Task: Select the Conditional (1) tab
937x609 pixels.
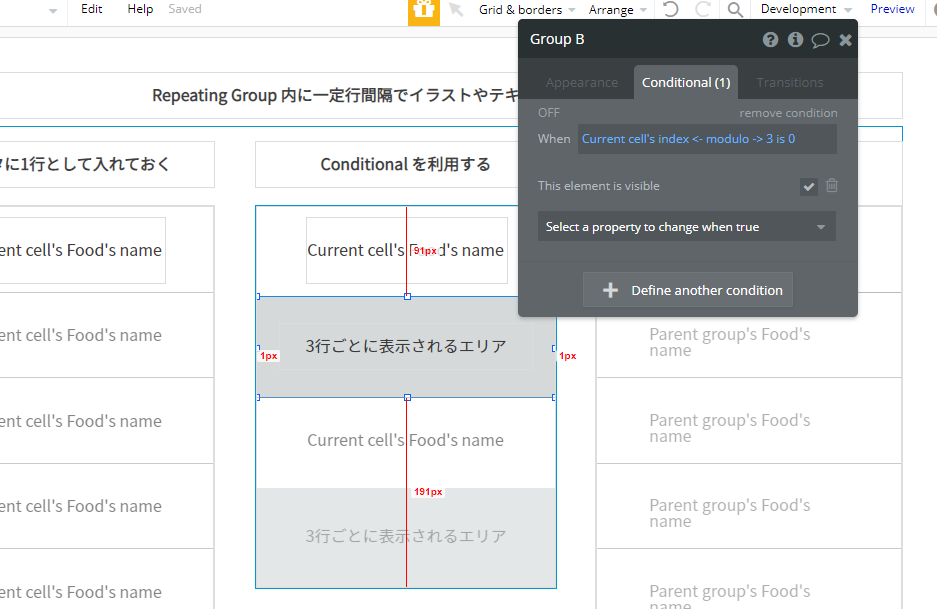Action: click(x=686, y=82)
